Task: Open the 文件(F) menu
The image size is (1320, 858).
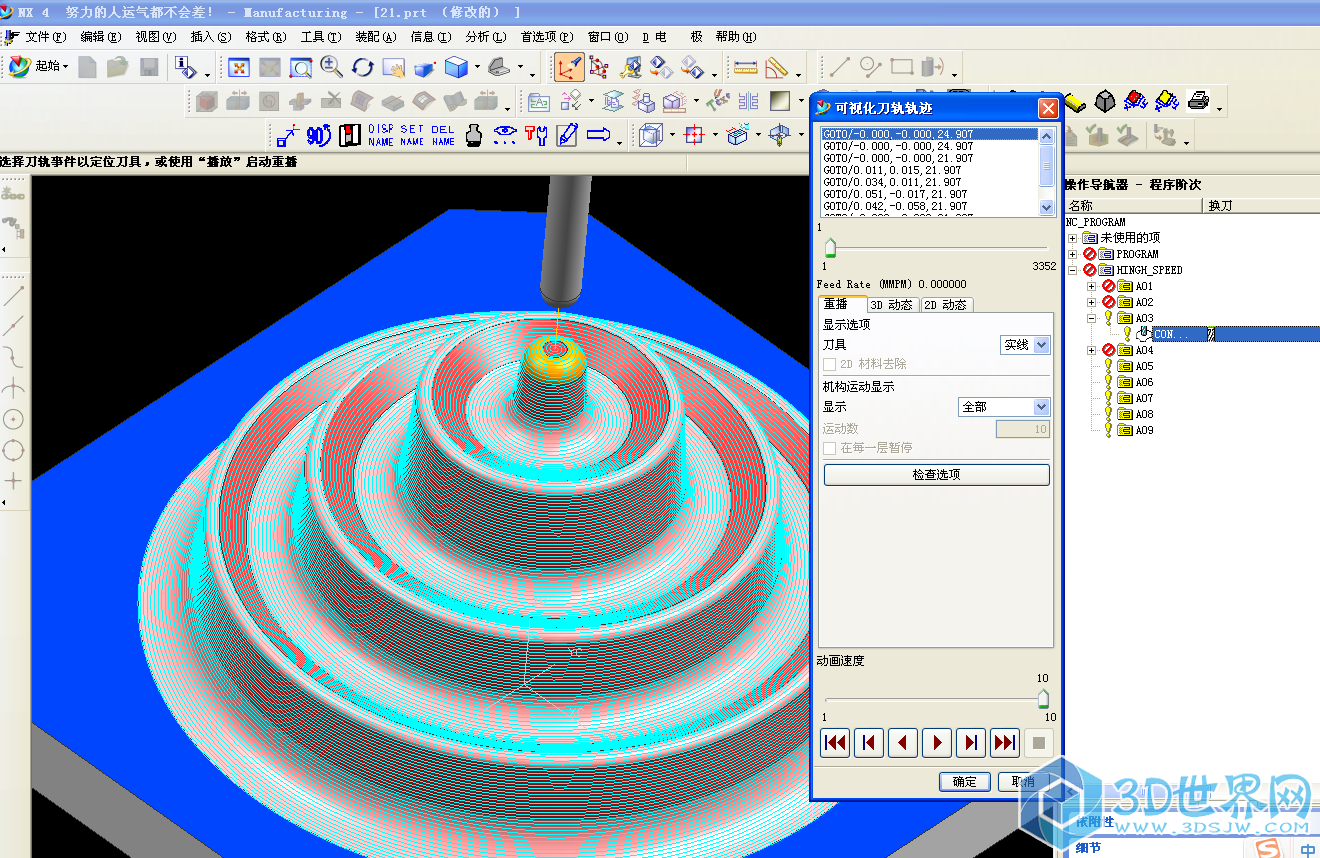Action: 46,37
